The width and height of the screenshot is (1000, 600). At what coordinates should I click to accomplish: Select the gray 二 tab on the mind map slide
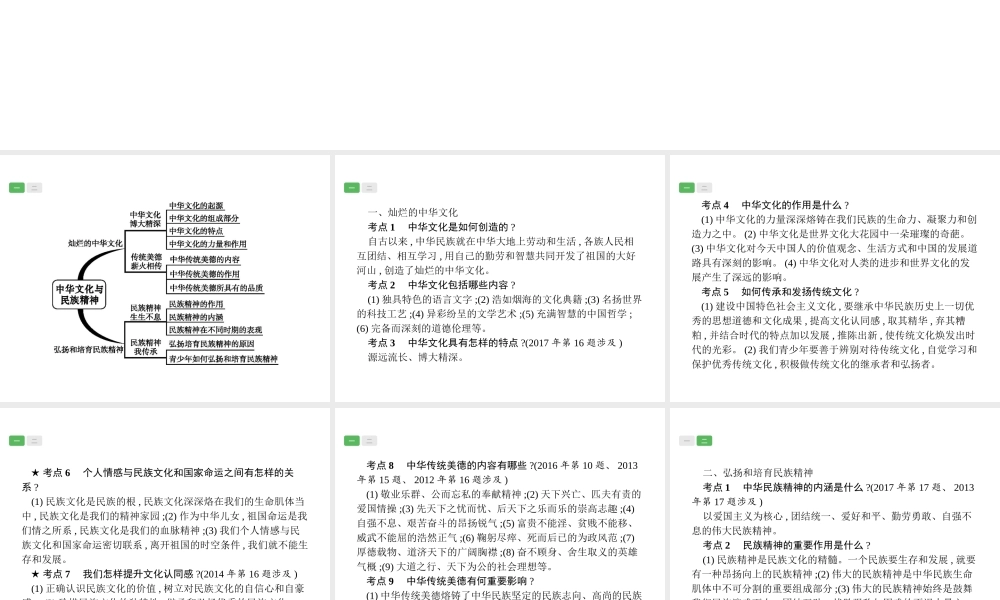coord(34,187)
